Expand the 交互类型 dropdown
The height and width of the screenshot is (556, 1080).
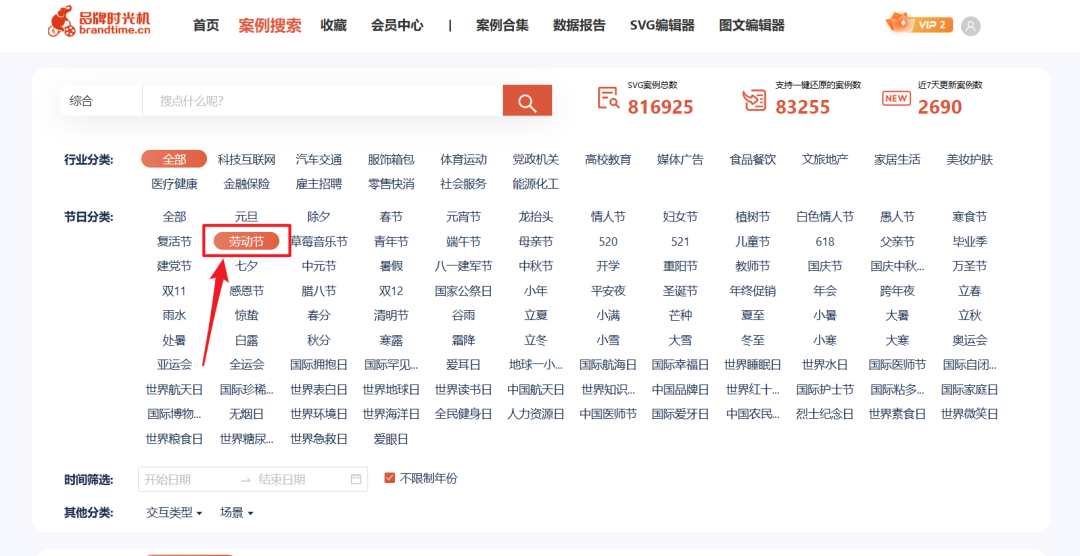174,513
